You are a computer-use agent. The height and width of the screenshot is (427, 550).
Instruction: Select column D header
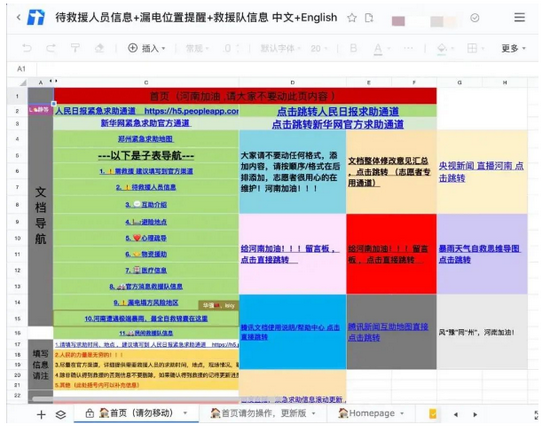tap(292, 82)
